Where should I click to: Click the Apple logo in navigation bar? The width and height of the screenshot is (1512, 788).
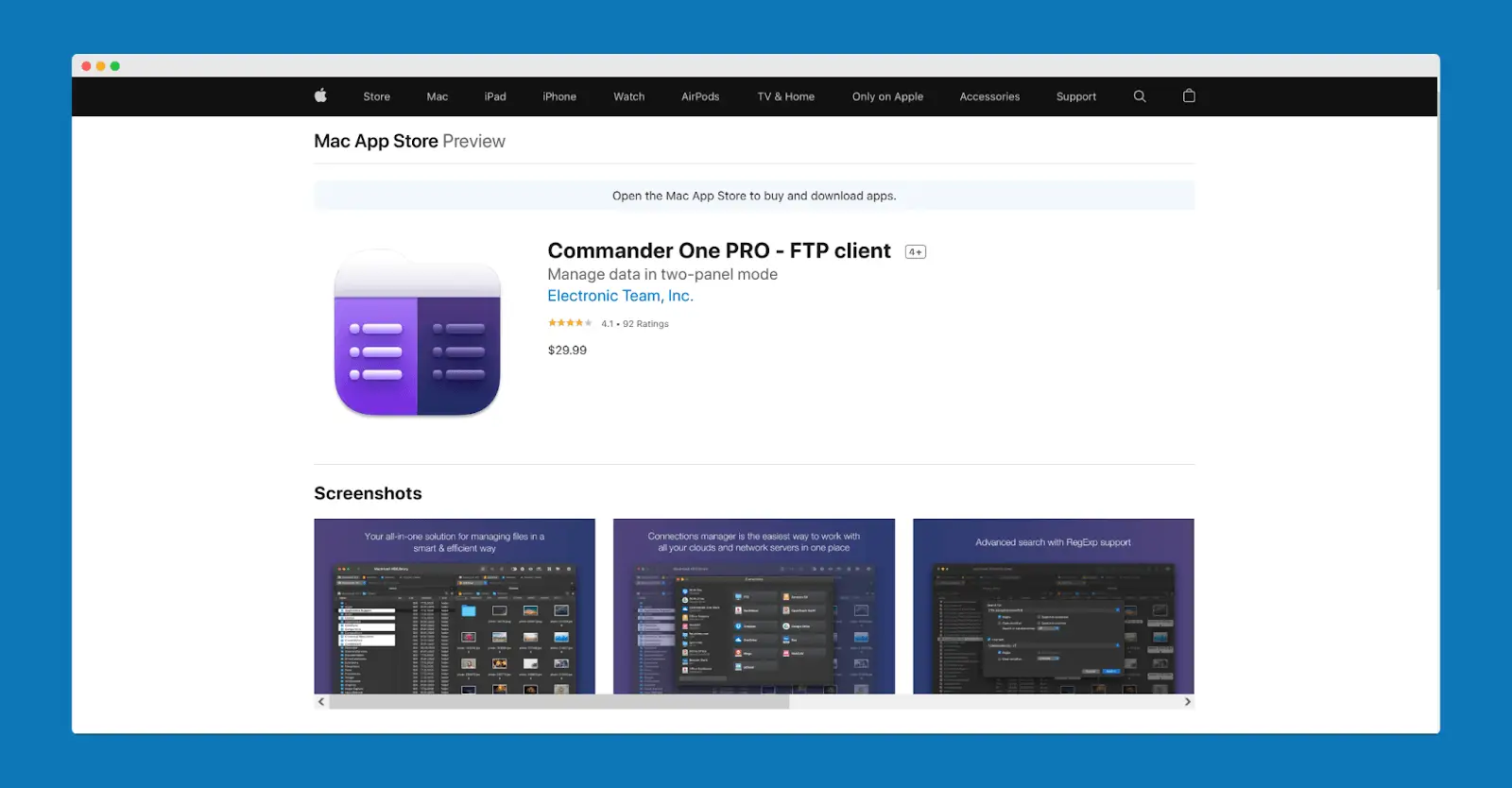(320, 95)
